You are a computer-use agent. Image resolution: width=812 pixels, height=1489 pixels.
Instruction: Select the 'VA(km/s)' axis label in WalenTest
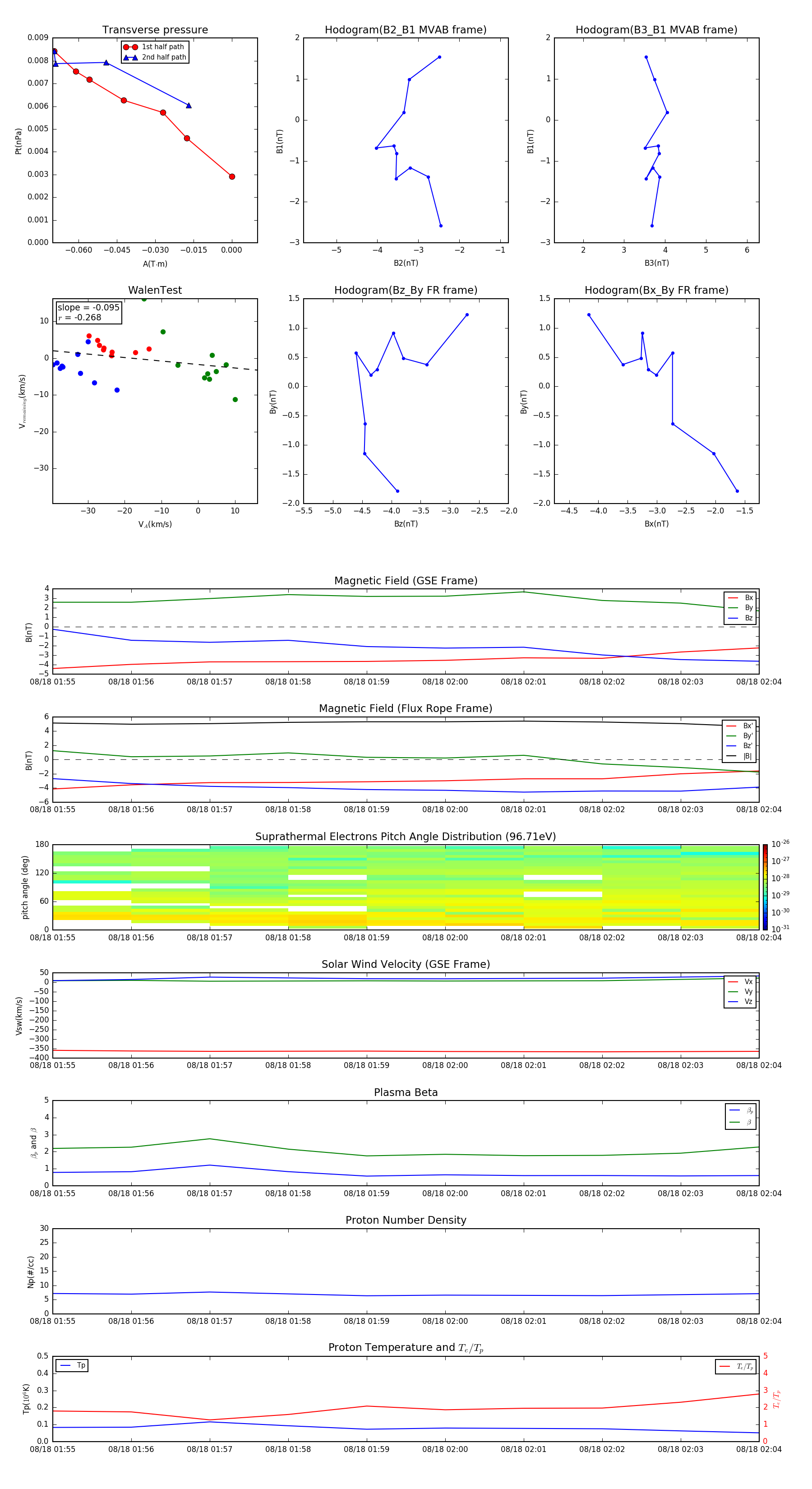(x=155, y=524)
